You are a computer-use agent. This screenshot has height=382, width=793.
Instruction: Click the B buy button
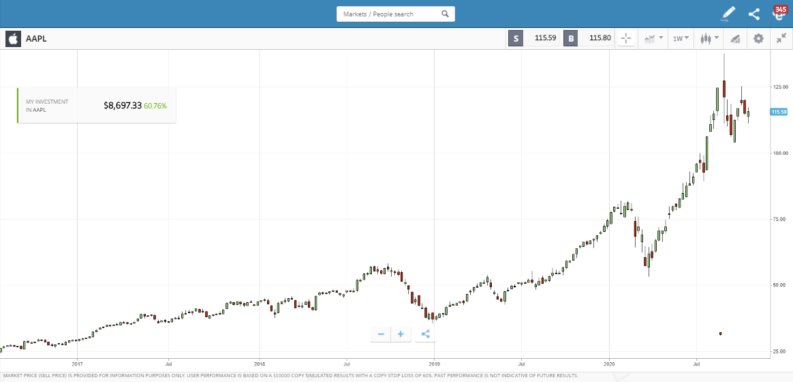[x=570, y=39]
